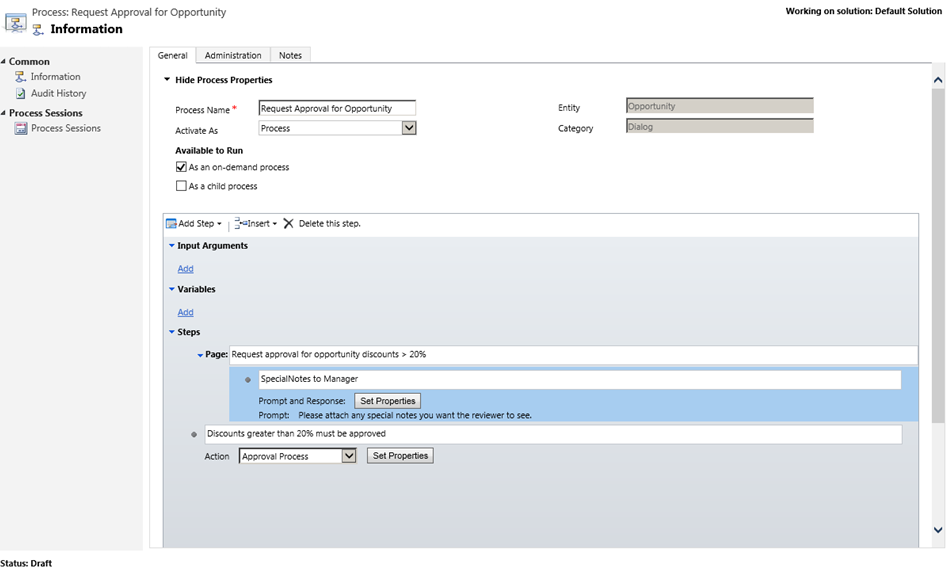Click the Add Step icon

pos(171,224)
